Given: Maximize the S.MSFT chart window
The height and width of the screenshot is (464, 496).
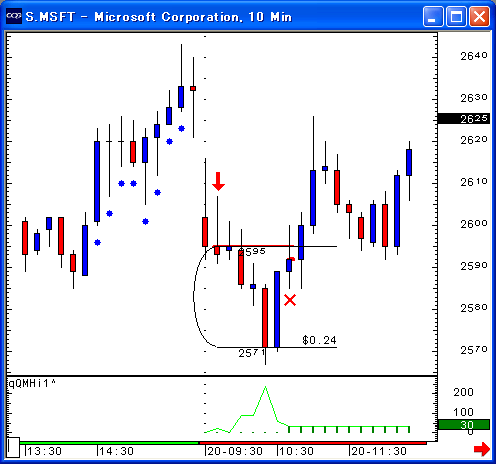Looking at the screenshot, I should pos(456,16).
